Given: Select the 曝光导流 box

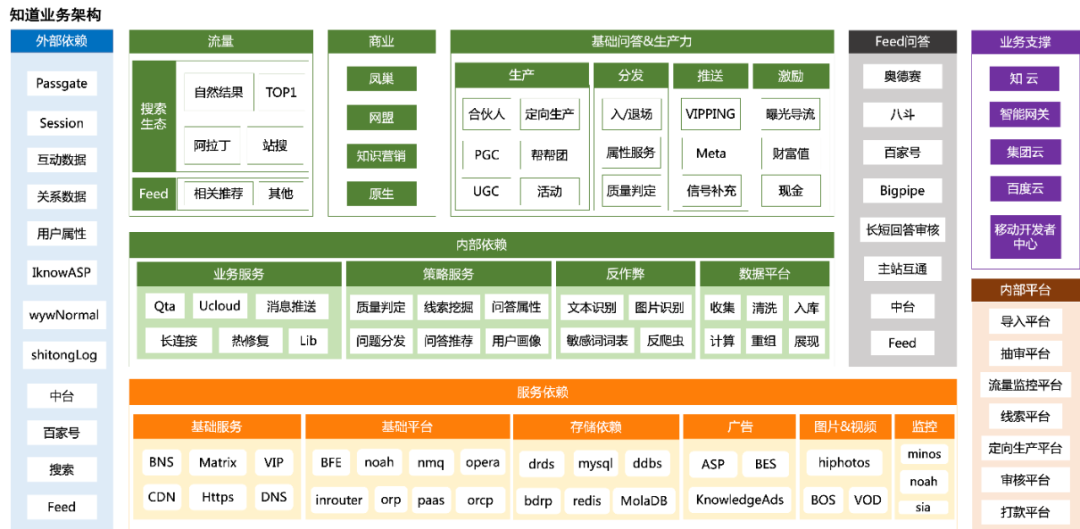Looking at the screenshot, I should click(791, 114).
